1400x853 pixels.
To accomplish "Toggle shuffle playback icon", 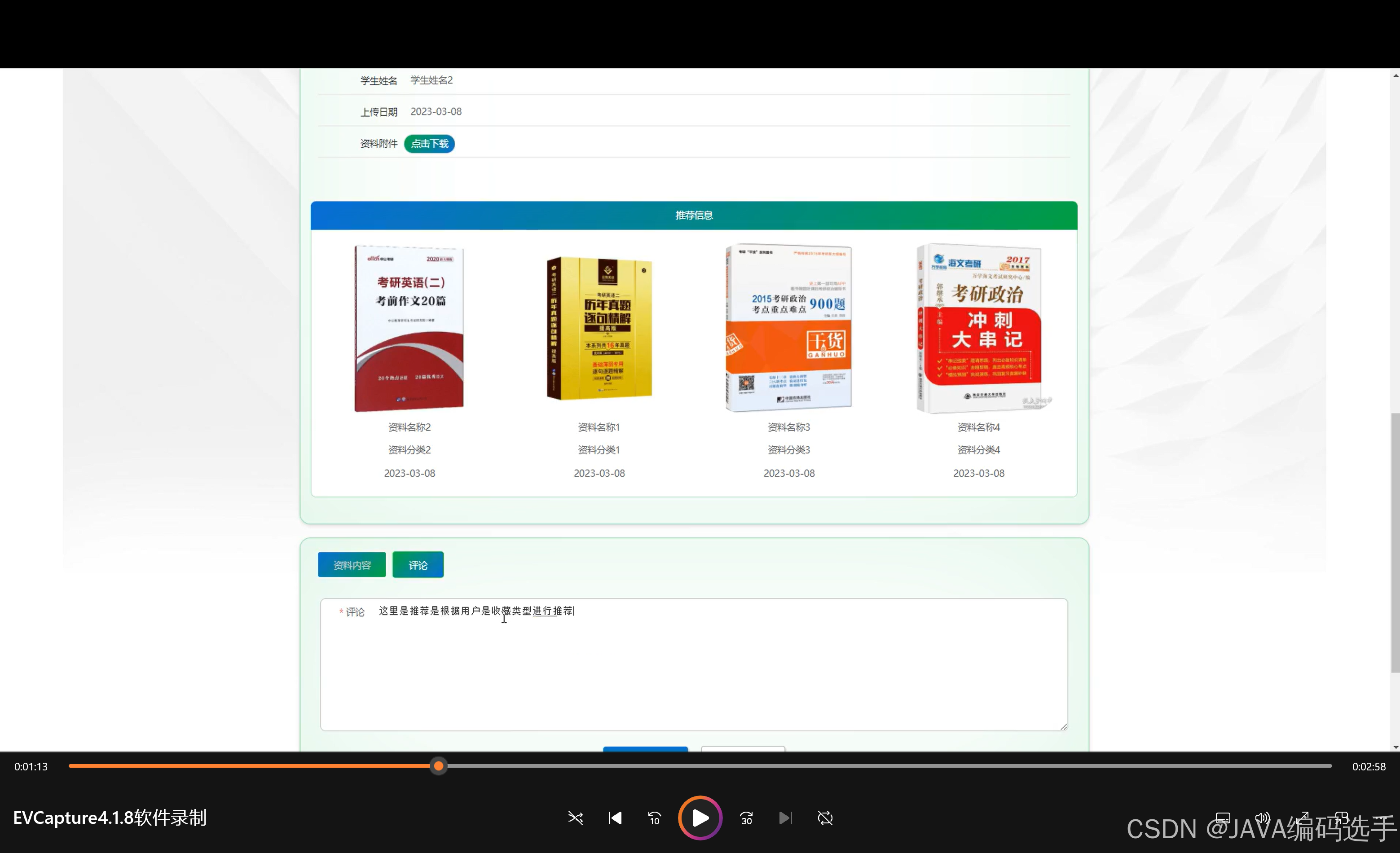I will pos(575,818).
